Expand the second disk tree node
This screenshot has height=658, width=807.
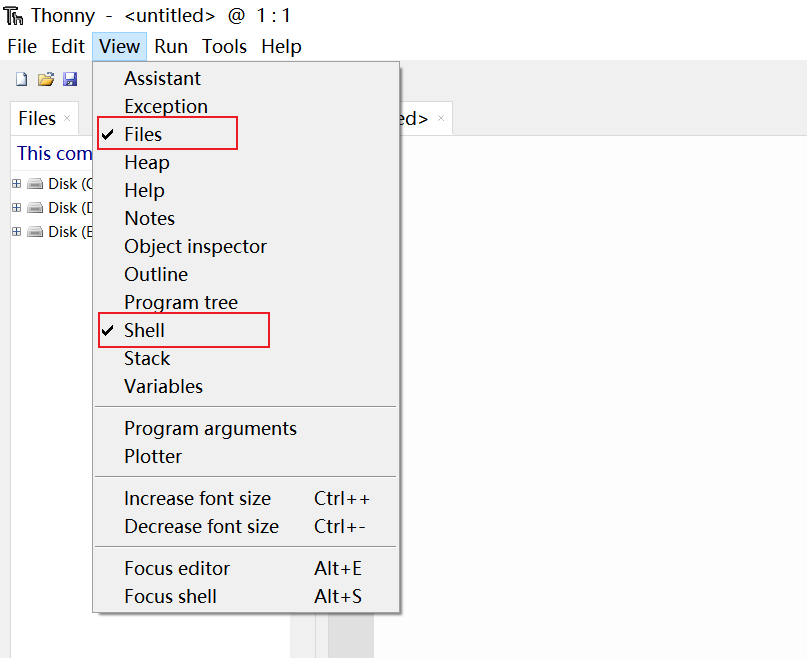pos(16,208)
